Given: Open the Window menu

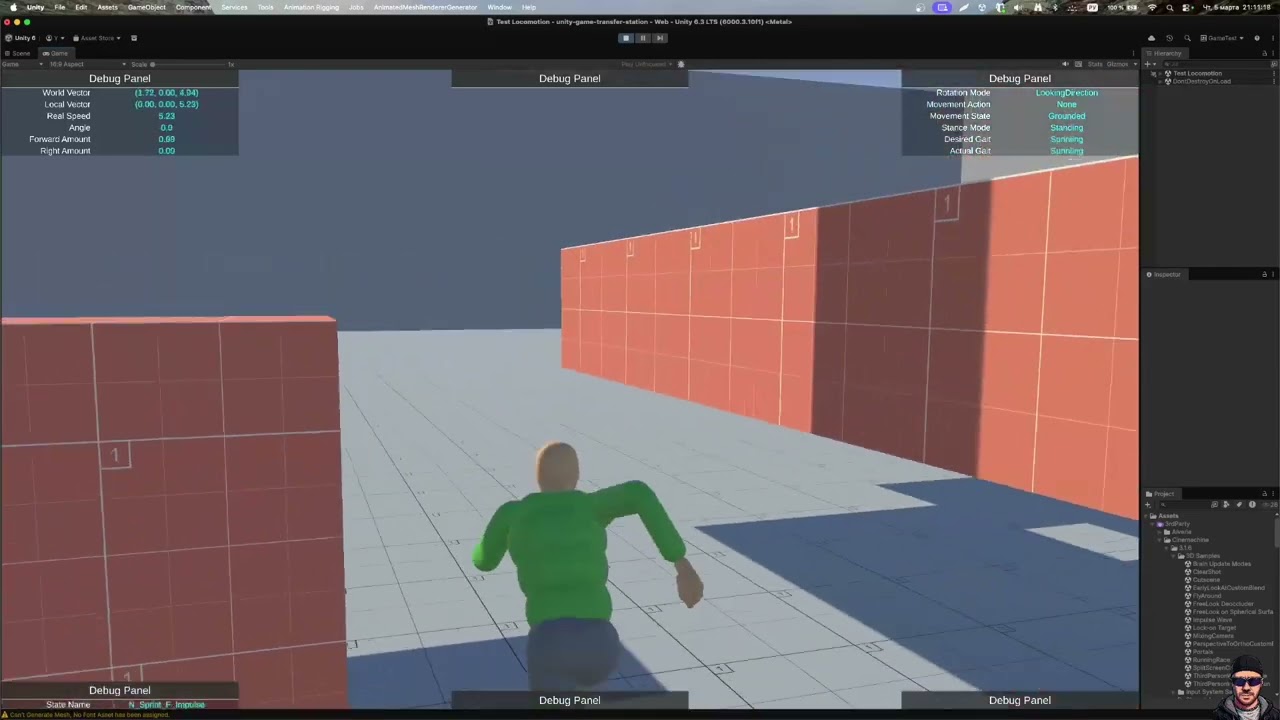Looking at the screenshot, I should click(x=499, y=7).
